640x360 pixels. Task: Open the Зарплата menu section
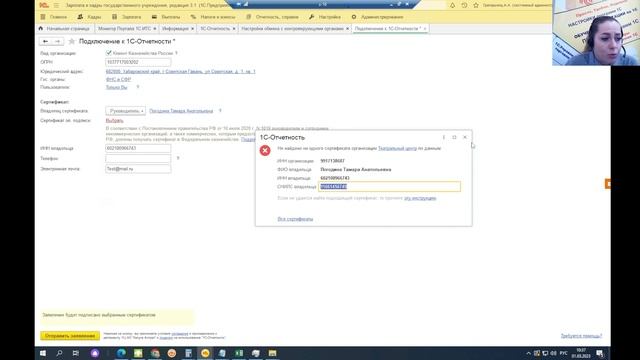[x=127, y=17]
